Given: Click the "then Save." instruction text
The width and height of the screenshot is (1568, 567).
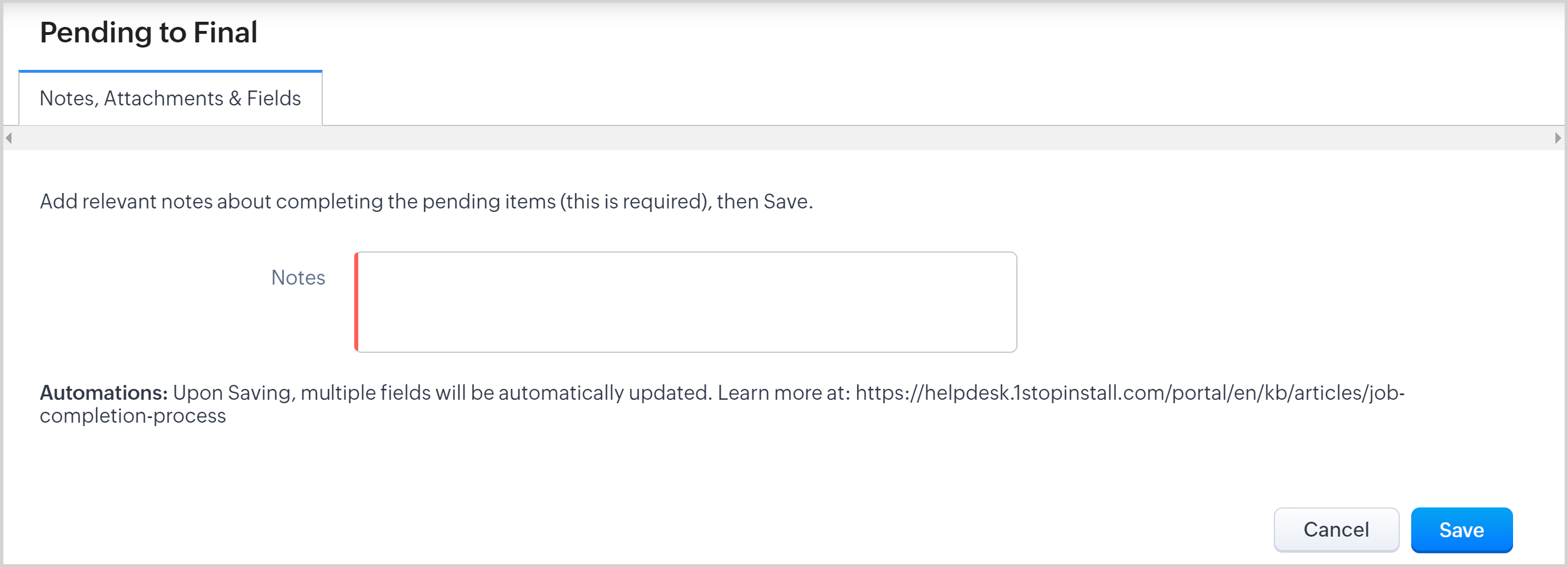Looking at the screenshot, I should coord(765,202).
